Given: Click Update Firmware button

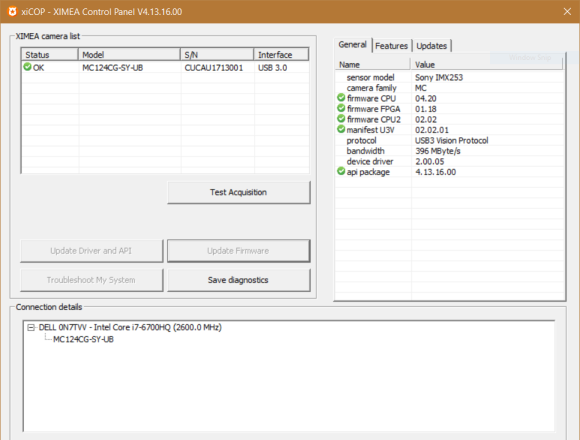Looking at the screenshot, I should [239, 251].
